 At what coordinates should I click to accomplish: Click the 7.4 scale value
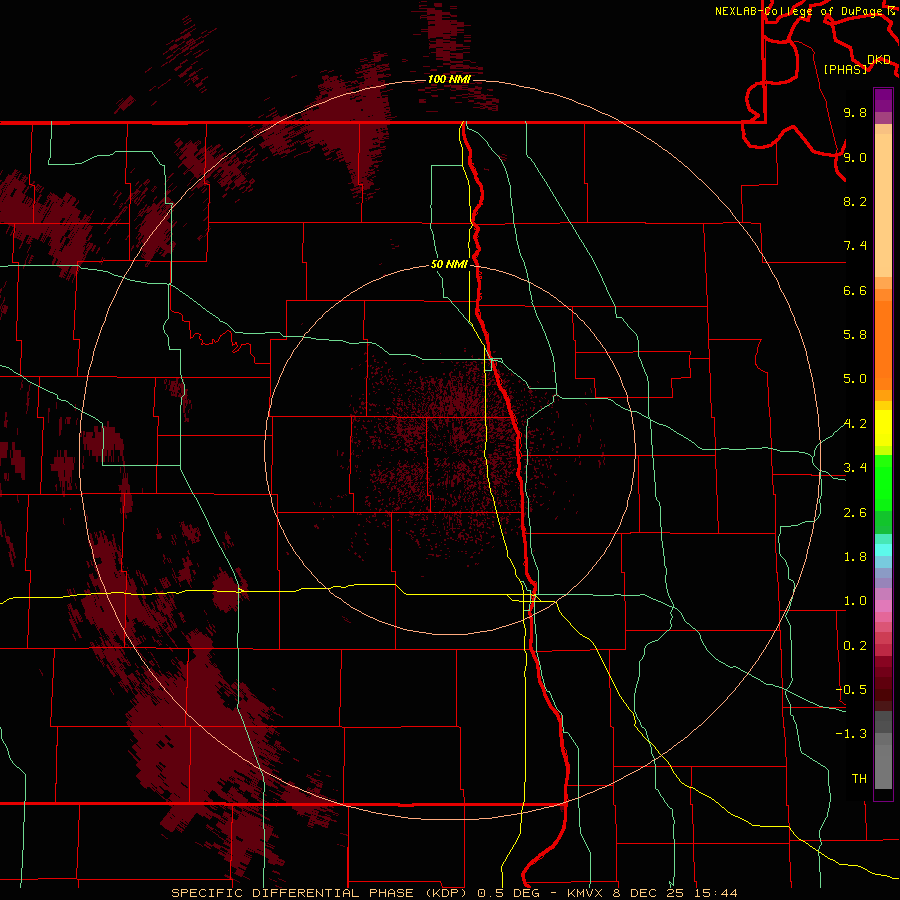pos(855,246)
